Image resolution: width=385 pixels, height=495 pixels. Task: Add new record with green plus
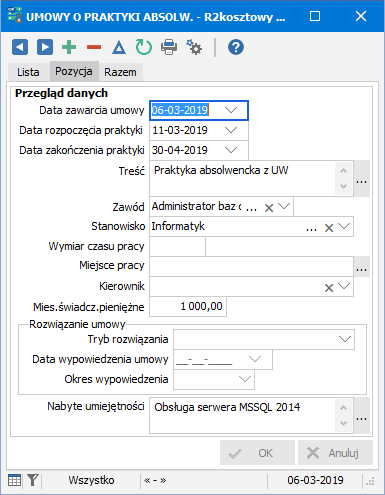[x=69, y=47]
